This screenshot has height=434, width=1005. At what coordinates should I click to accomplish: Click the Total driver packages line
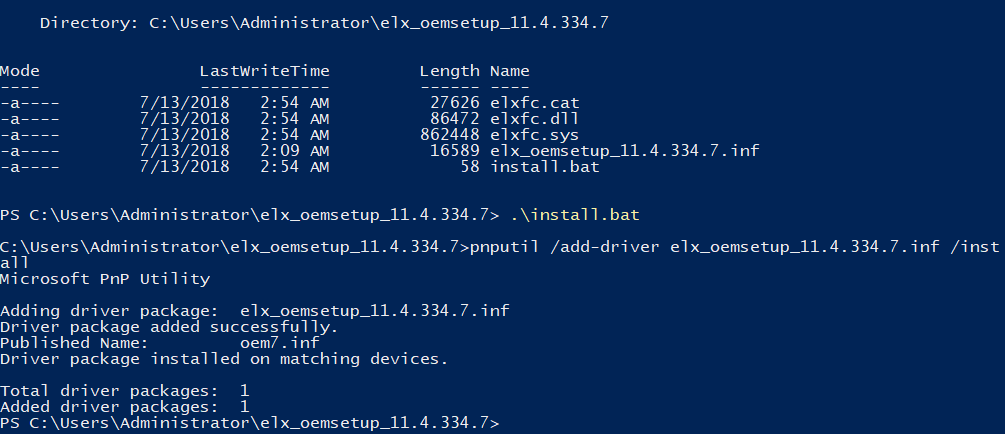coord(124,391)
